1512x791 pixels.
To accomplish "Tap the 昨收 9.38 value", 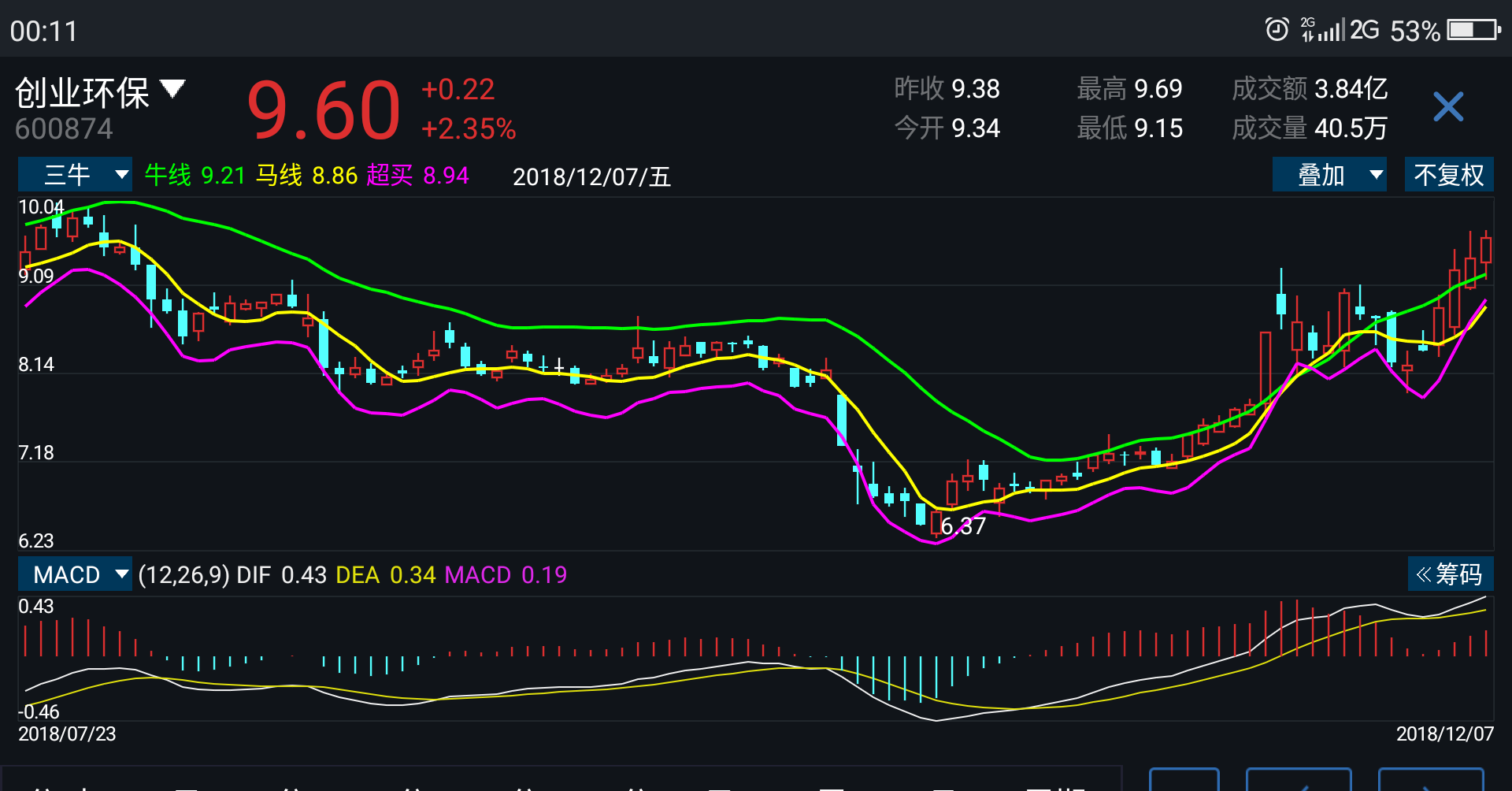I will (x=947, y=89).
